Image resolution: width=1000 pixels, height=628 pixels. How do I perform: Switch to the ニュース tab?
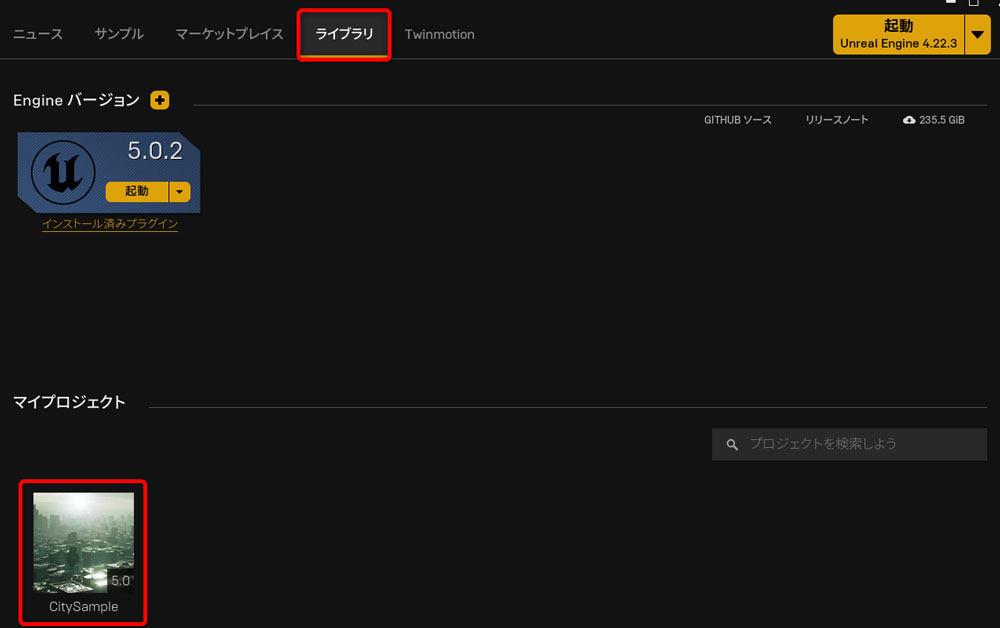point(38,34)
